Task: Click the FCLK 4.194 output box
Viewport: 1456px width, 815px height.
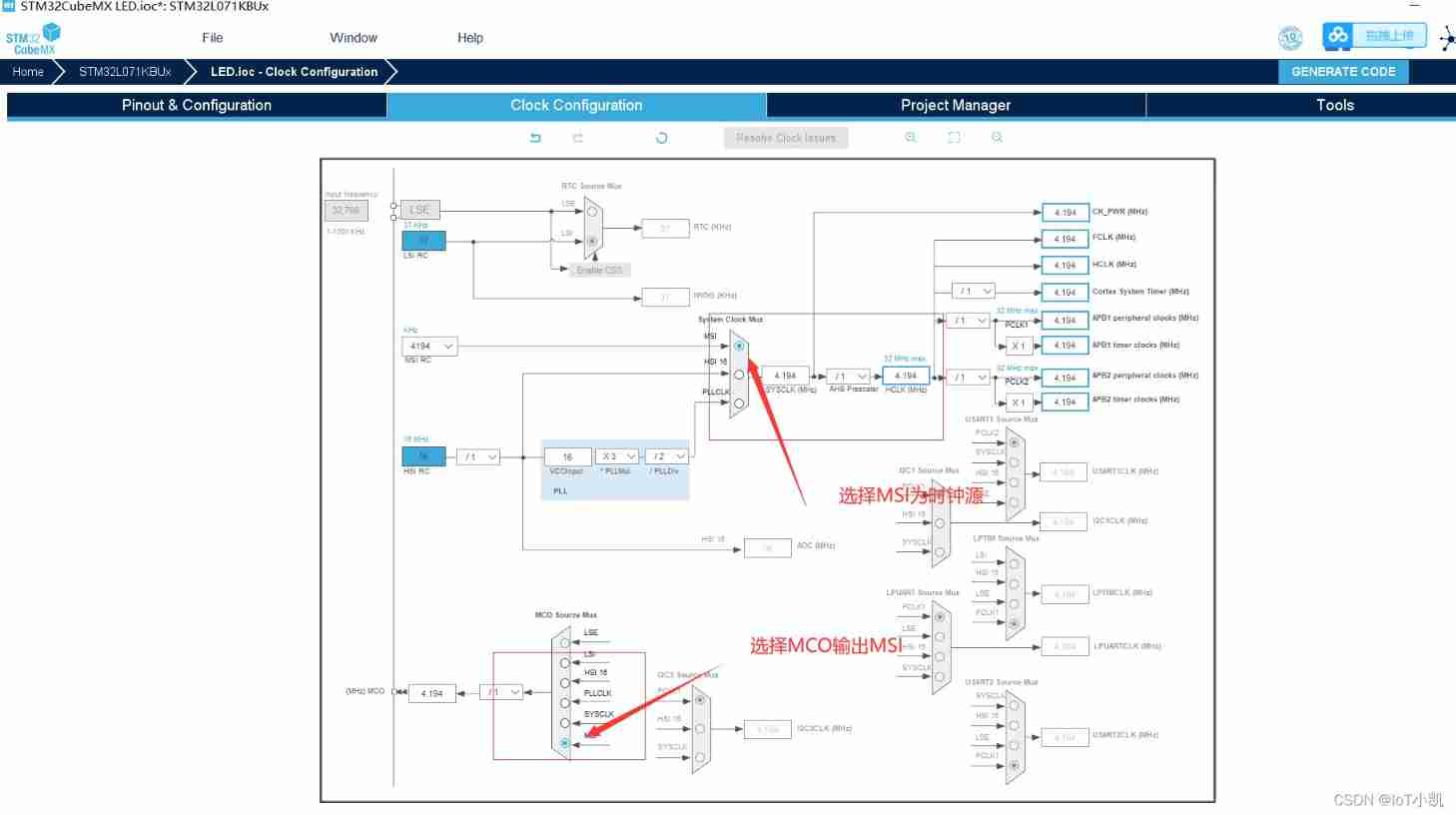Action: [x=1065, y=238]
